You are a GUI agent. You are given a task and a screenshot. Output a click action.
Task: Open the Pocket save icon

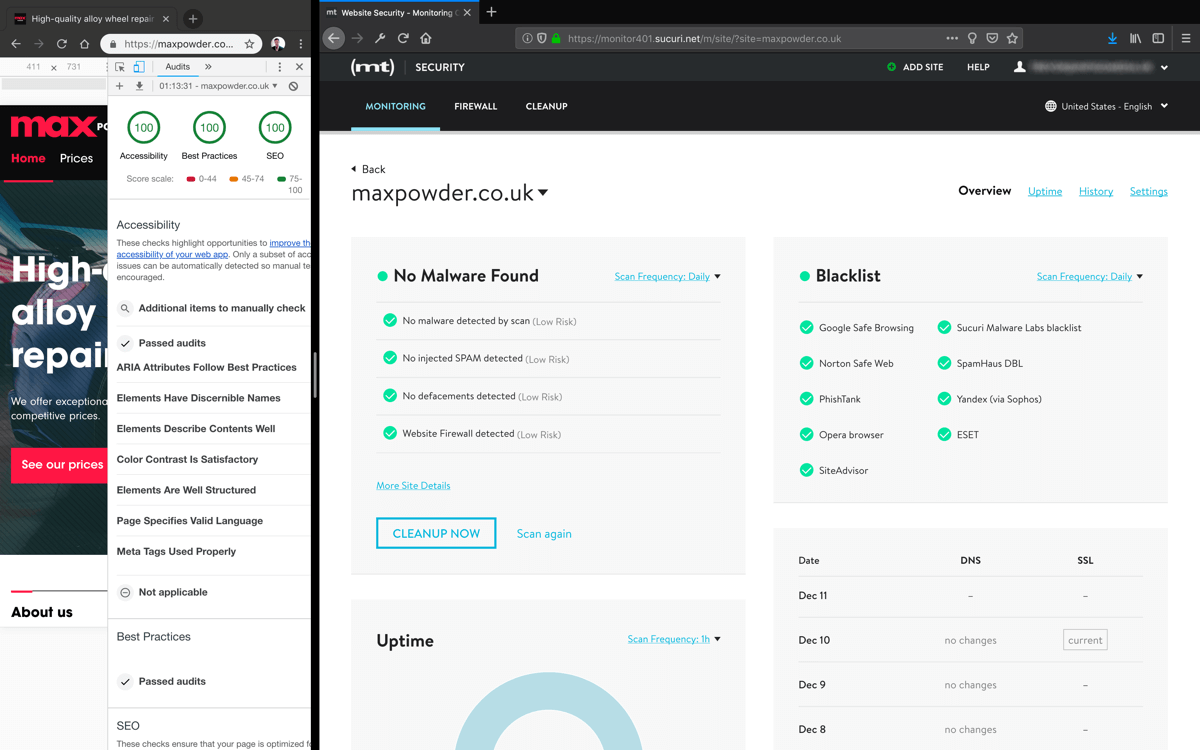click(992, 38)
